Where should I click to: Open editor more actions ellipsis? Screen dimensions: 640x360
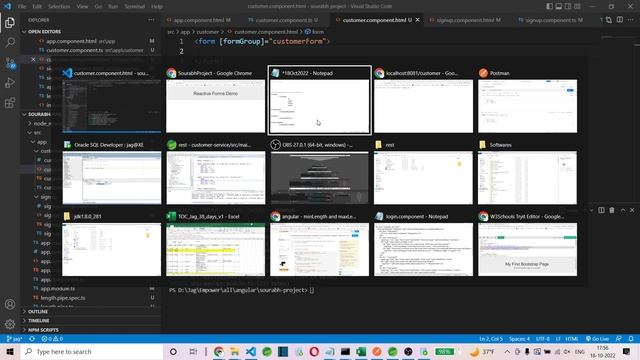pyautogui.click(x=631, y=20)
